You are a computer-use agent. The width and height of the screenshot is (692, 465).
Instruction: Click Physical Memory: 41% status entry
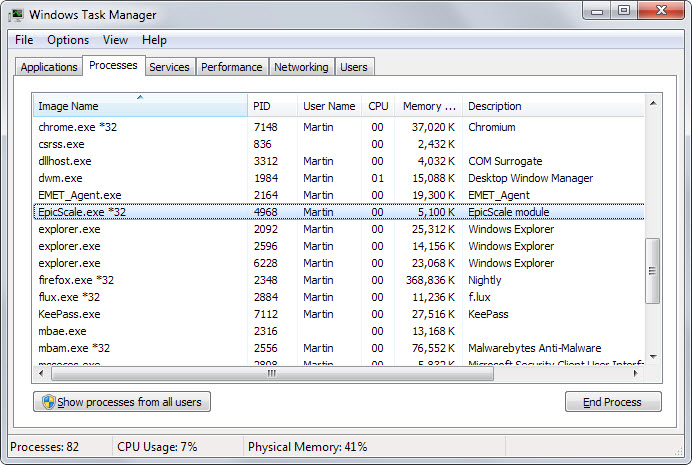point(307,447)
